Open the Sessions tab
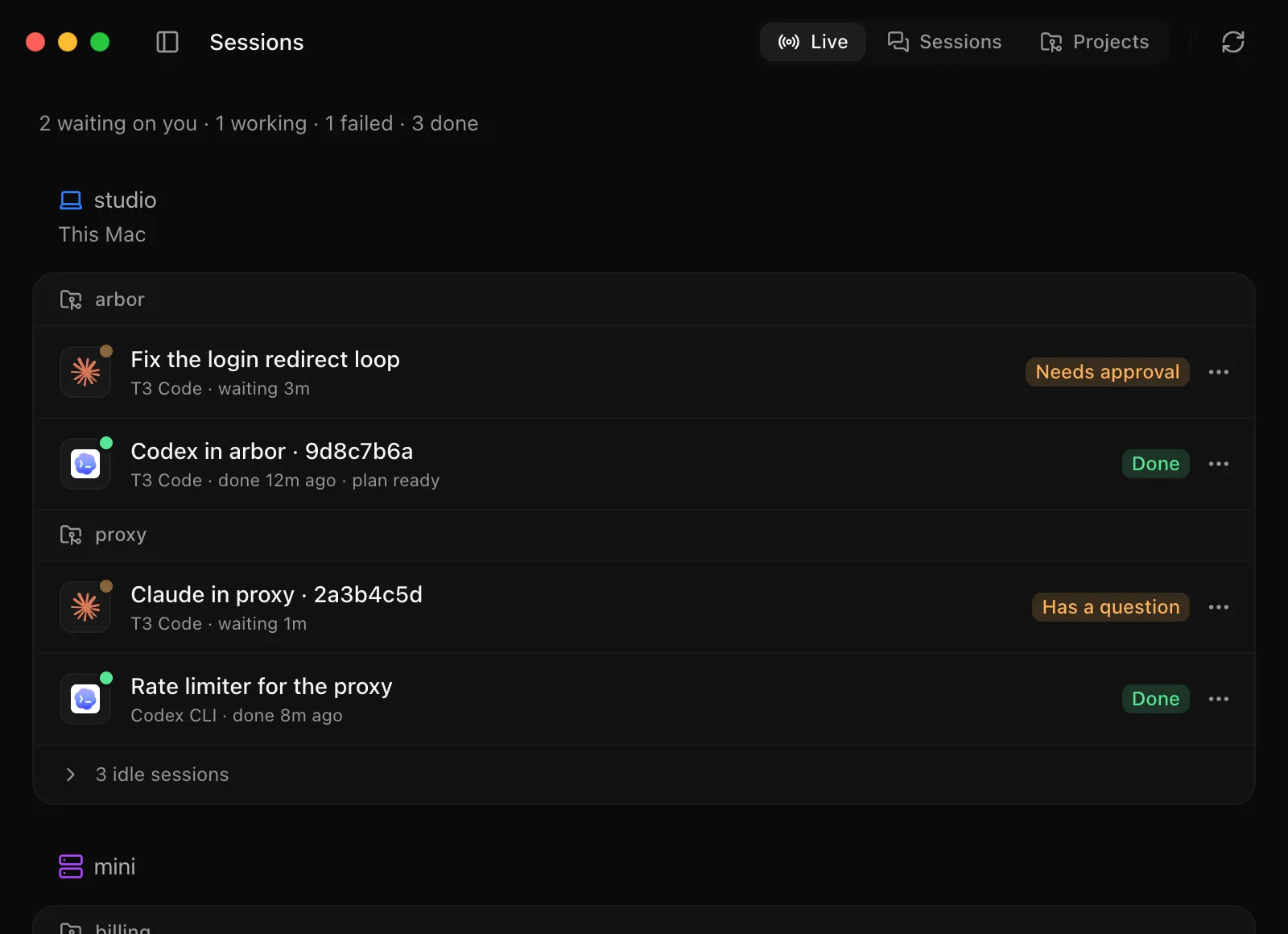Viewport: 1288px width, 934px height. pos(944,42)
